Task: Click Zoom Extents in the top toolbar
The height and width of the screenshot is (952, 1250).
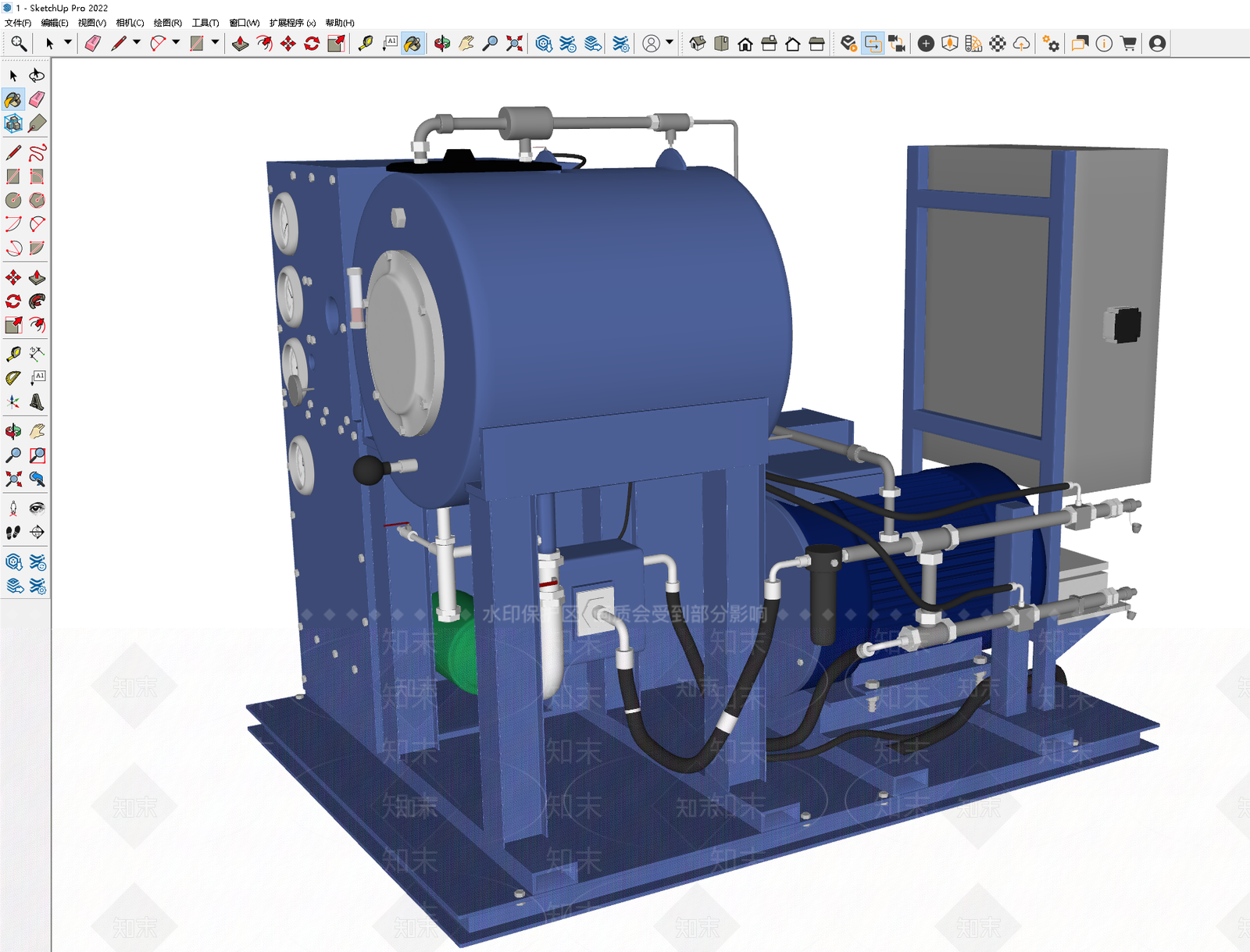Action: (x=514, y=44)
